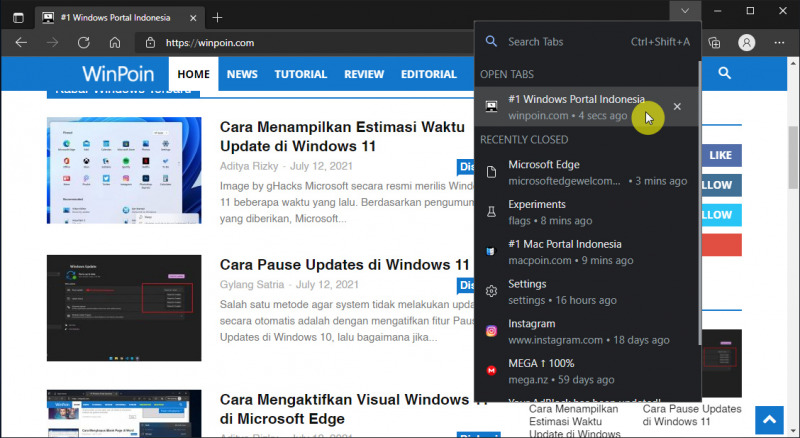Click the scroll-to-top arrow button

pos(769,420)
